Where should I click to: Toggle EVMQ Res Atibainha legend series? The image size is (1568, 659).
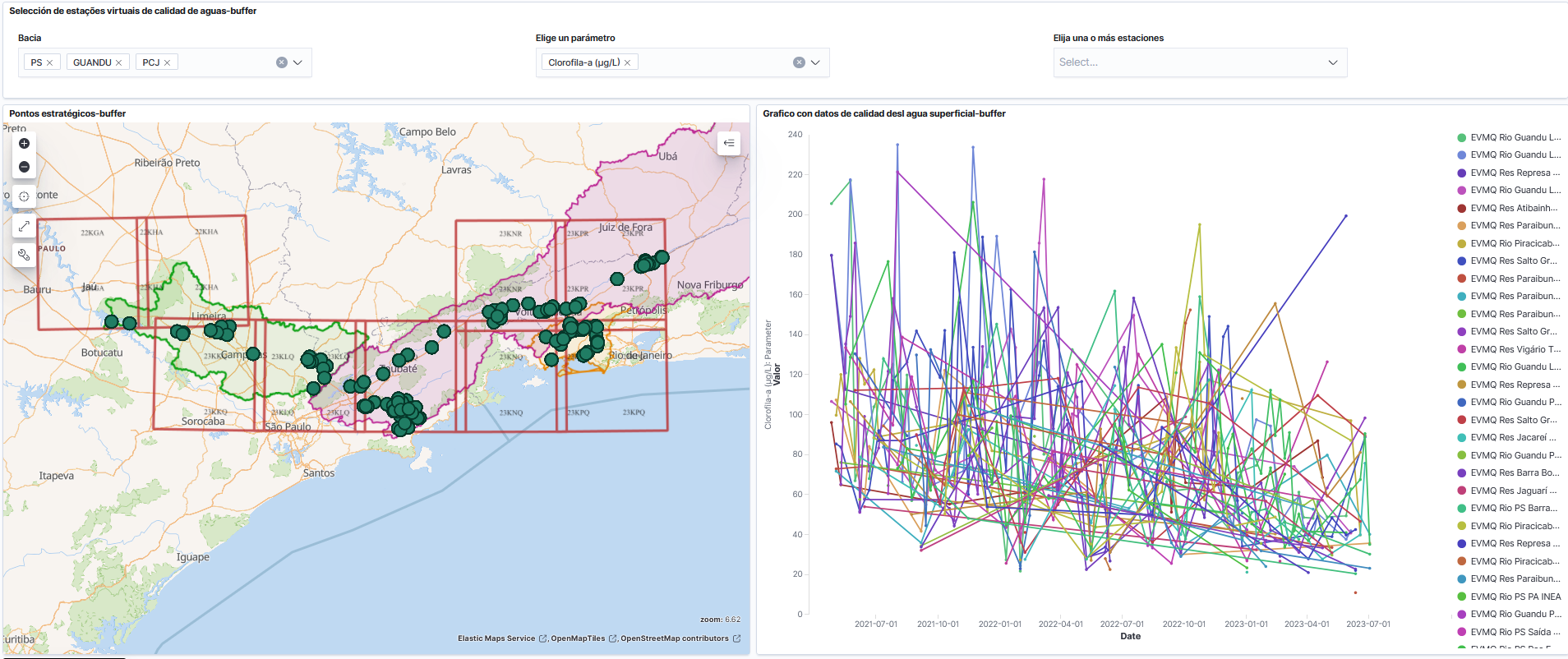1514,208
